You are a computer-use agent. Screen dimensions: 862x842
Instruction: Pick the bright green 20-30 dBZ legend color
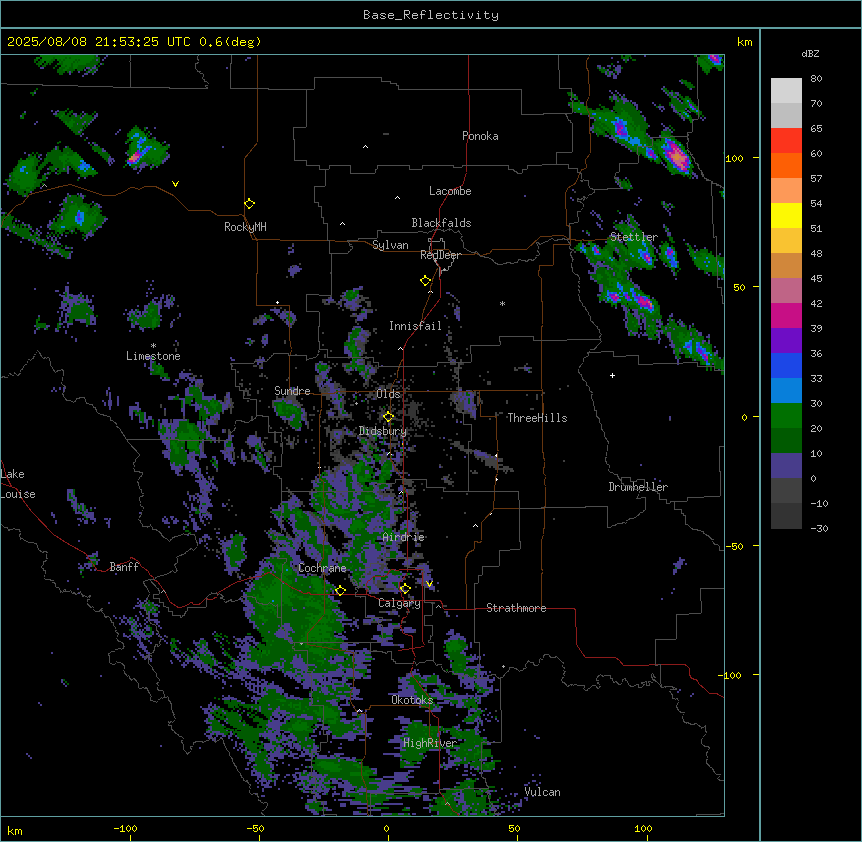pyautogui.click(x=786, y=416)
